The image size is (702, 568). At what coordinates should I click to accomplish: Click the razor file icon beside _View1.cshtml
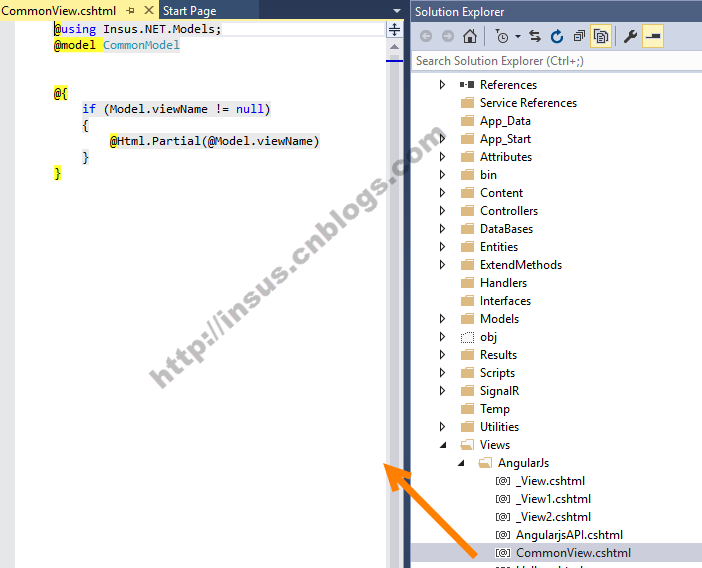[x=503, y=499]
